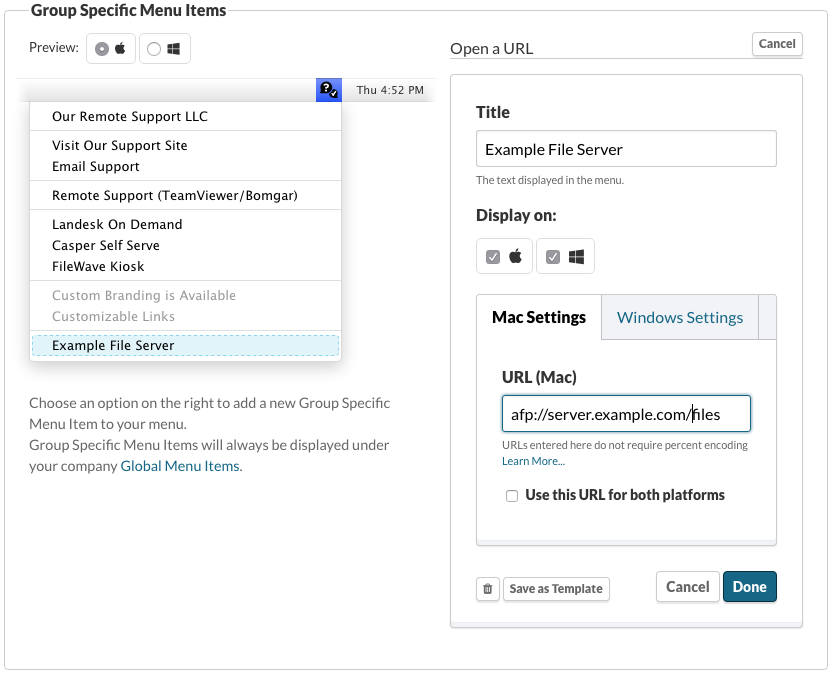This screenshot has width=831, height=673.
Task: Click the help icon in preview menu bar
Action: [329, 90]
